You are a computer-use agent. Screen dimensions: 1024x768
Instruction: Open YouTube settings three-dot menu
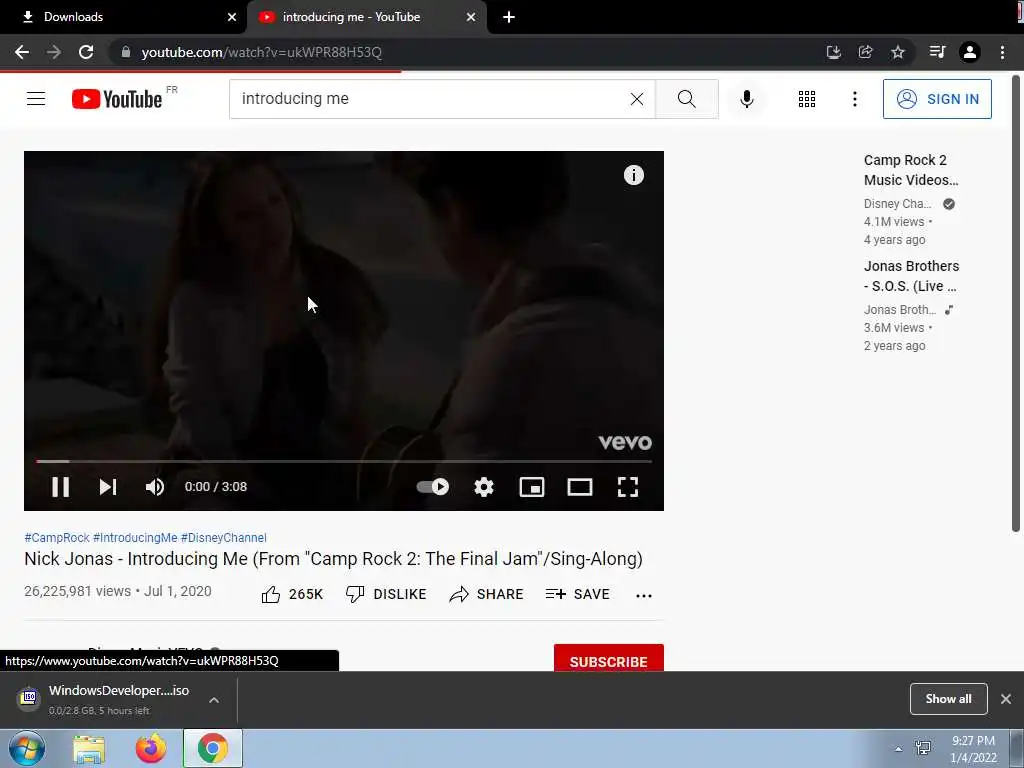855,99
